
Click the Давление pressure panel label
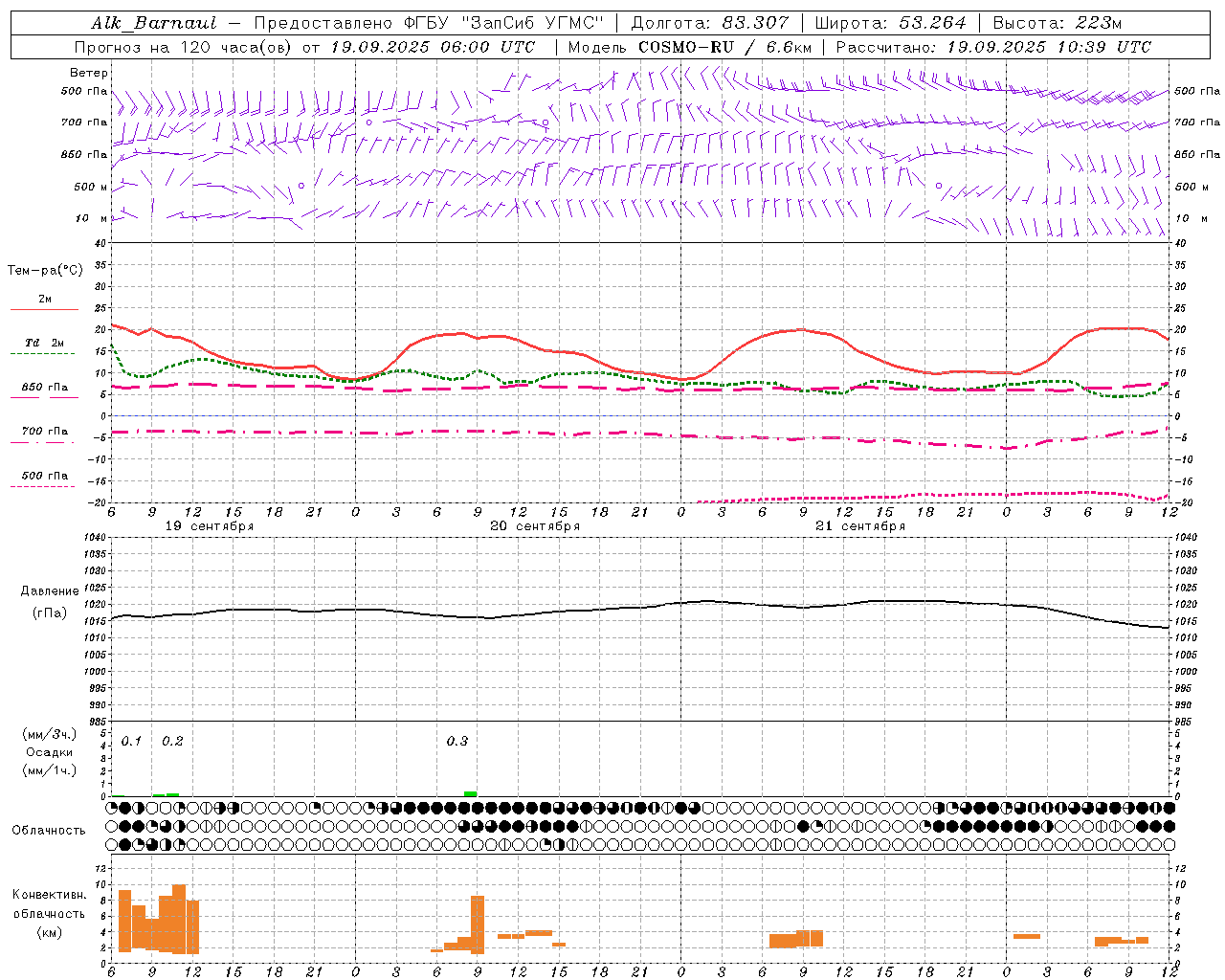[50, 591]
